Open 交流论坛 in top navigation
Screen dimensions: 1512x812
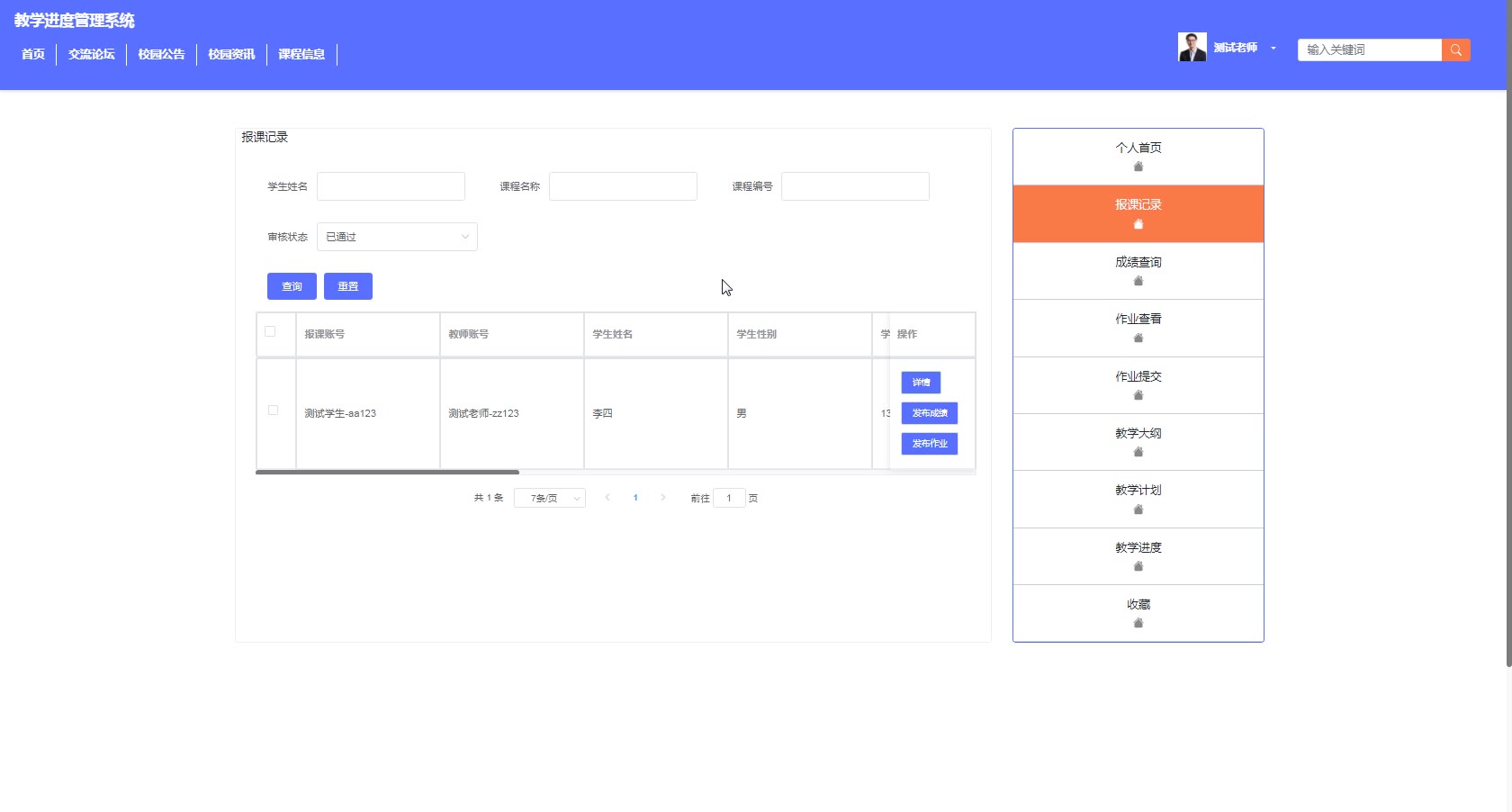[x=92, y=54]
